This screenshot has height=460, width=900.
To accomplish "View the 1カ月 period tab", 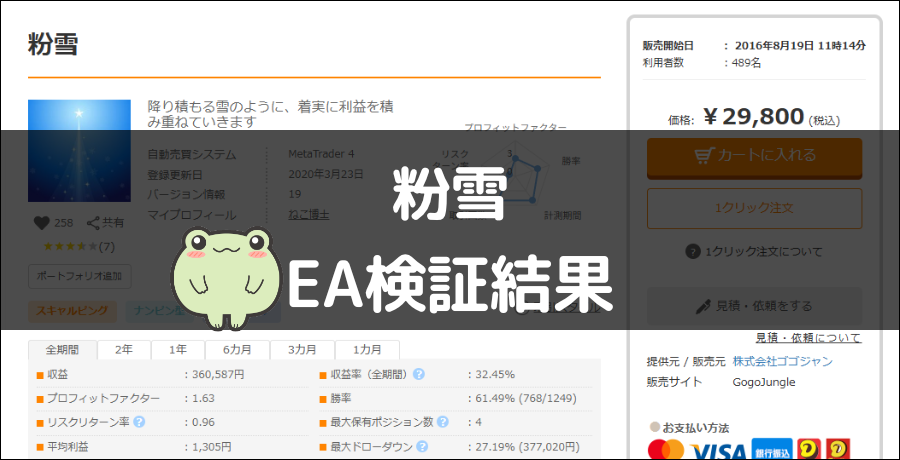I will 366,350.
